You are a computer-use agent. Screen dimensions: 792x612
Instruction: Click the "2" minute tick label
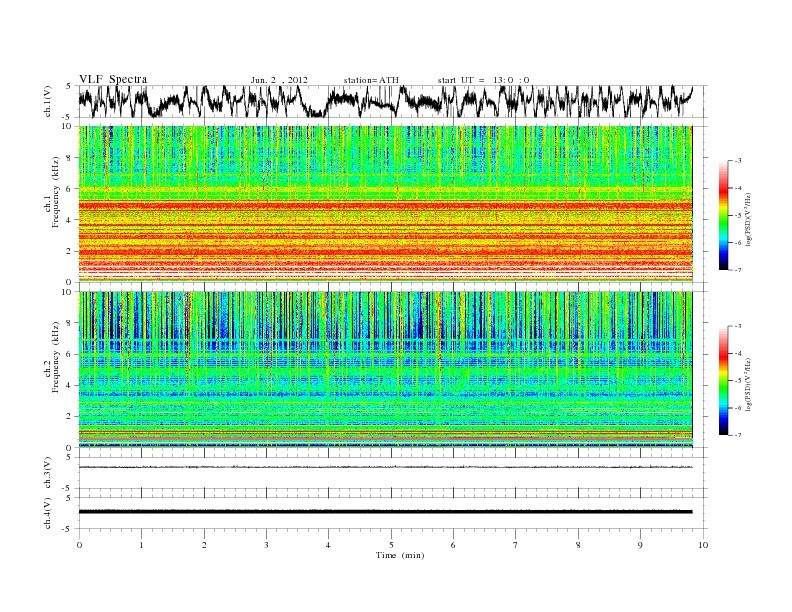[204, 545]
